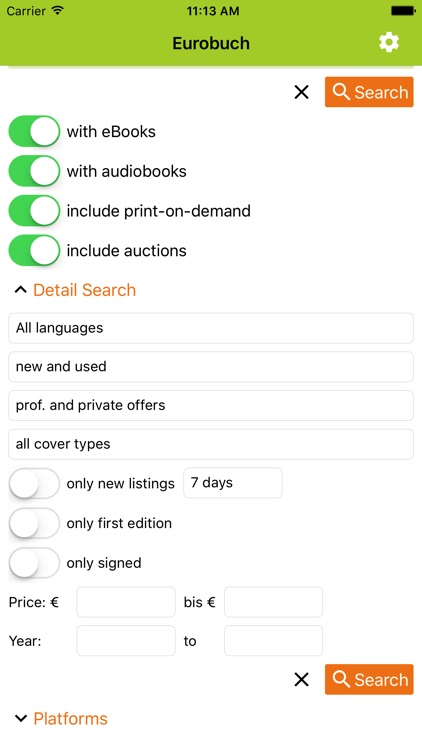Clear search with bottom X icon

click(x=301, y=679)
